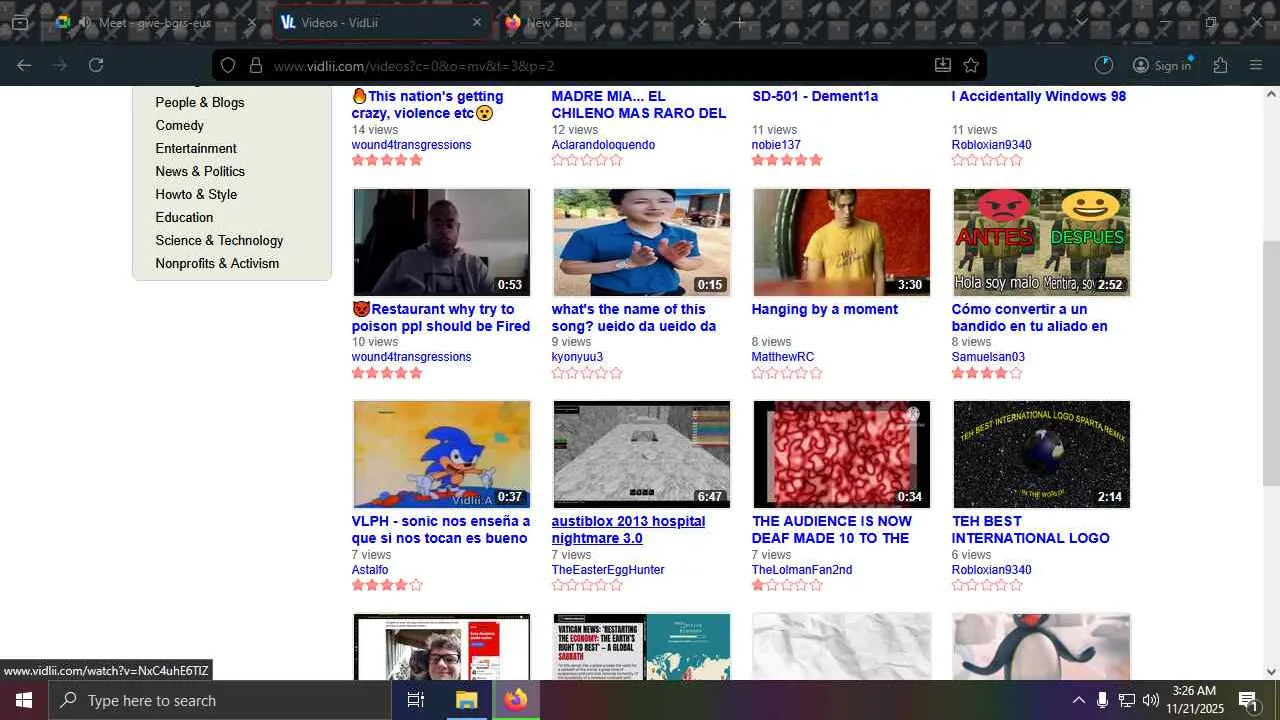Visit the nobie137 channel
The image size is (1280, 720).
click(x=777, y=145)
